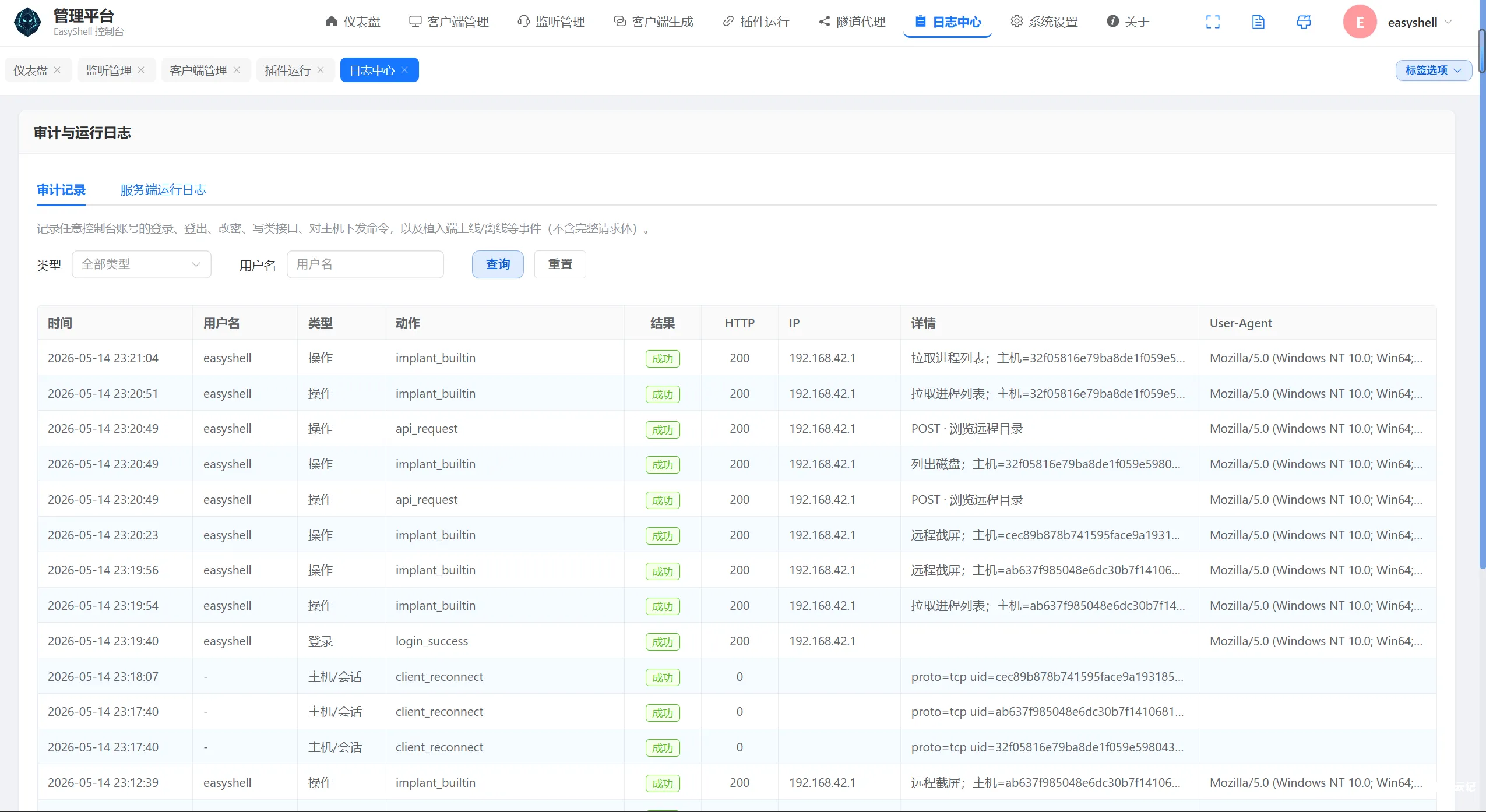This screenshot has width=1486, height=812.
Task: Open the document icon in header
Action: point(1258,22)
